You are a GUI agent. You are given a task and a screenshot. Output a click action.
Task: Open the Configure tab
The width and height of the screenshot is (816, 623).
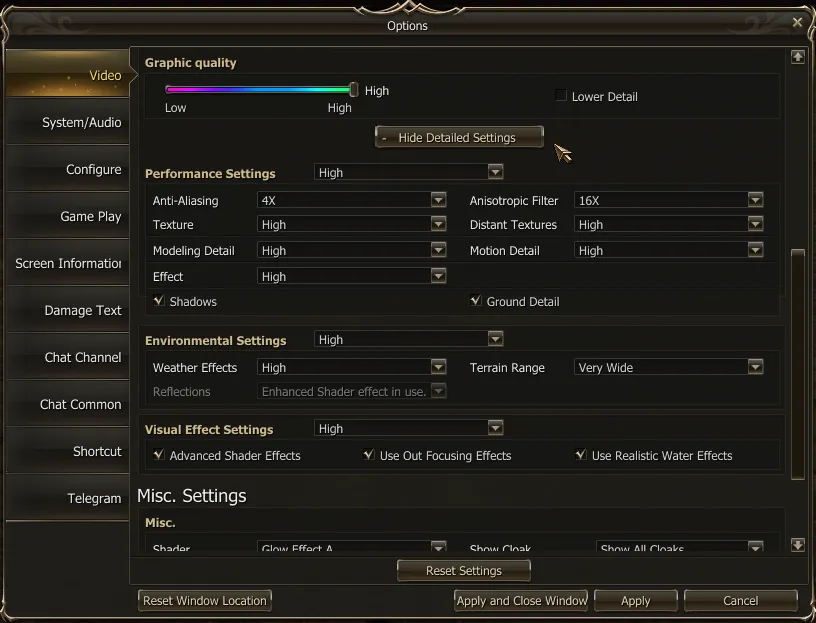click(68, 169)
